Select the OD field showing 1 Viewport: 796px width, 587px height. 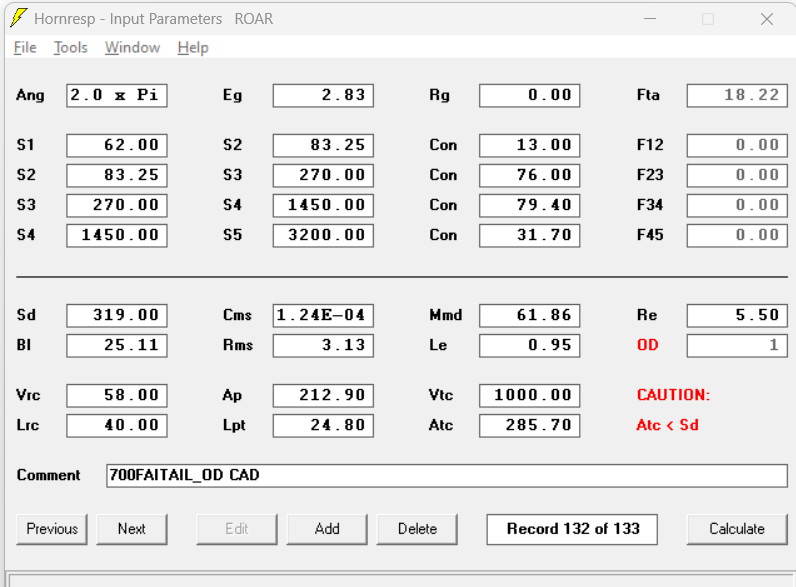point(737,345)
